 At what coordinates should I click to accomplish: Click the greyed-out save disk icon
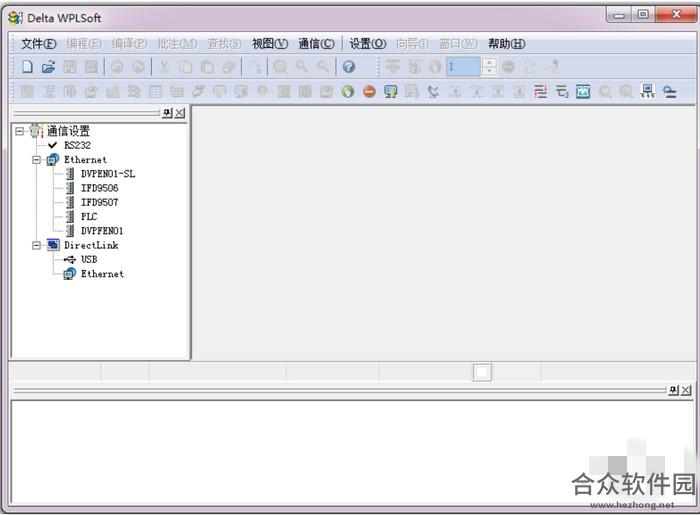(70, 67)
